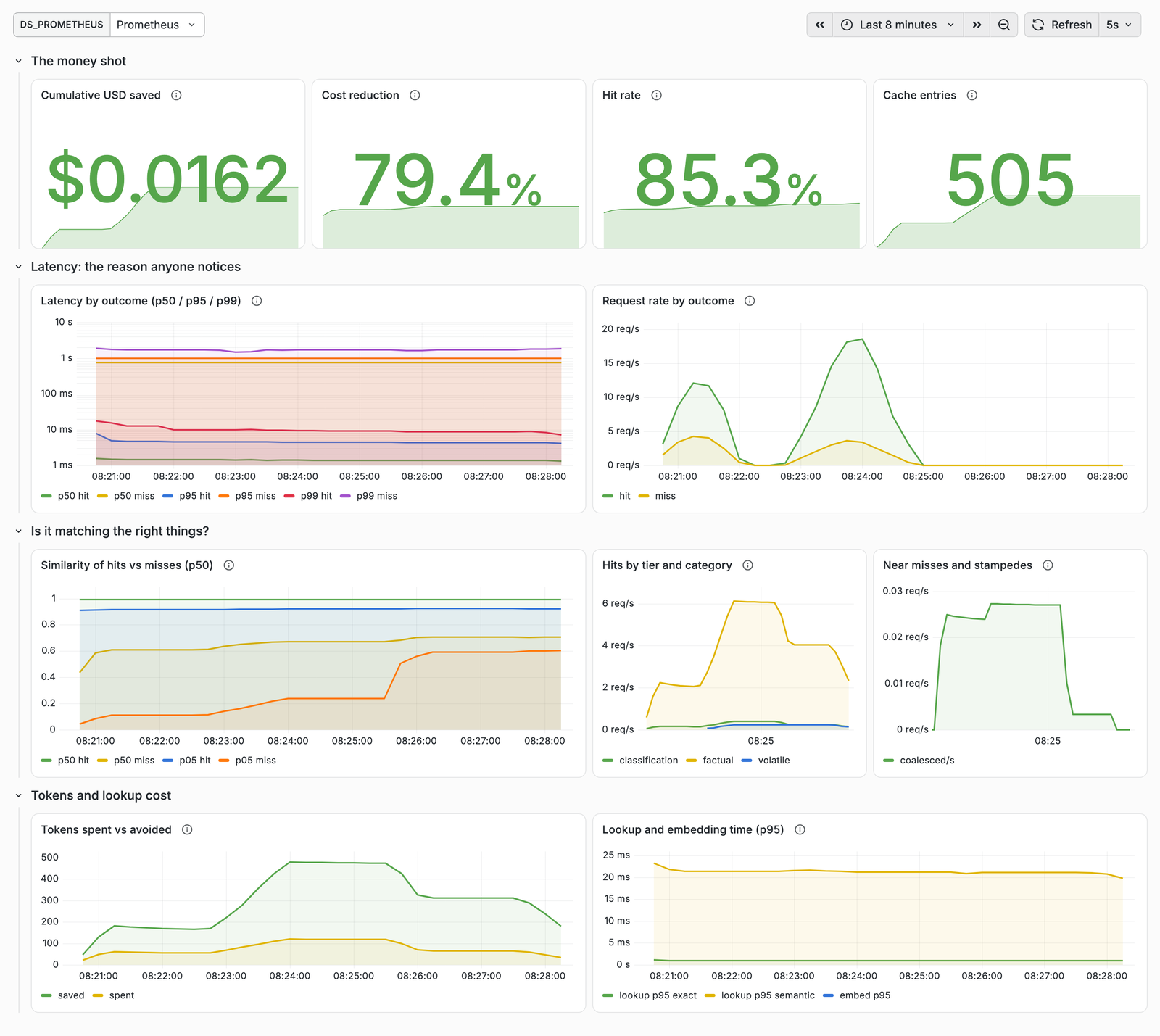Click Near misses and stampedes title
Image resolution: width=1160 pixels, height=1036 pixels.
pyautogui.click(x=958, y=565)
